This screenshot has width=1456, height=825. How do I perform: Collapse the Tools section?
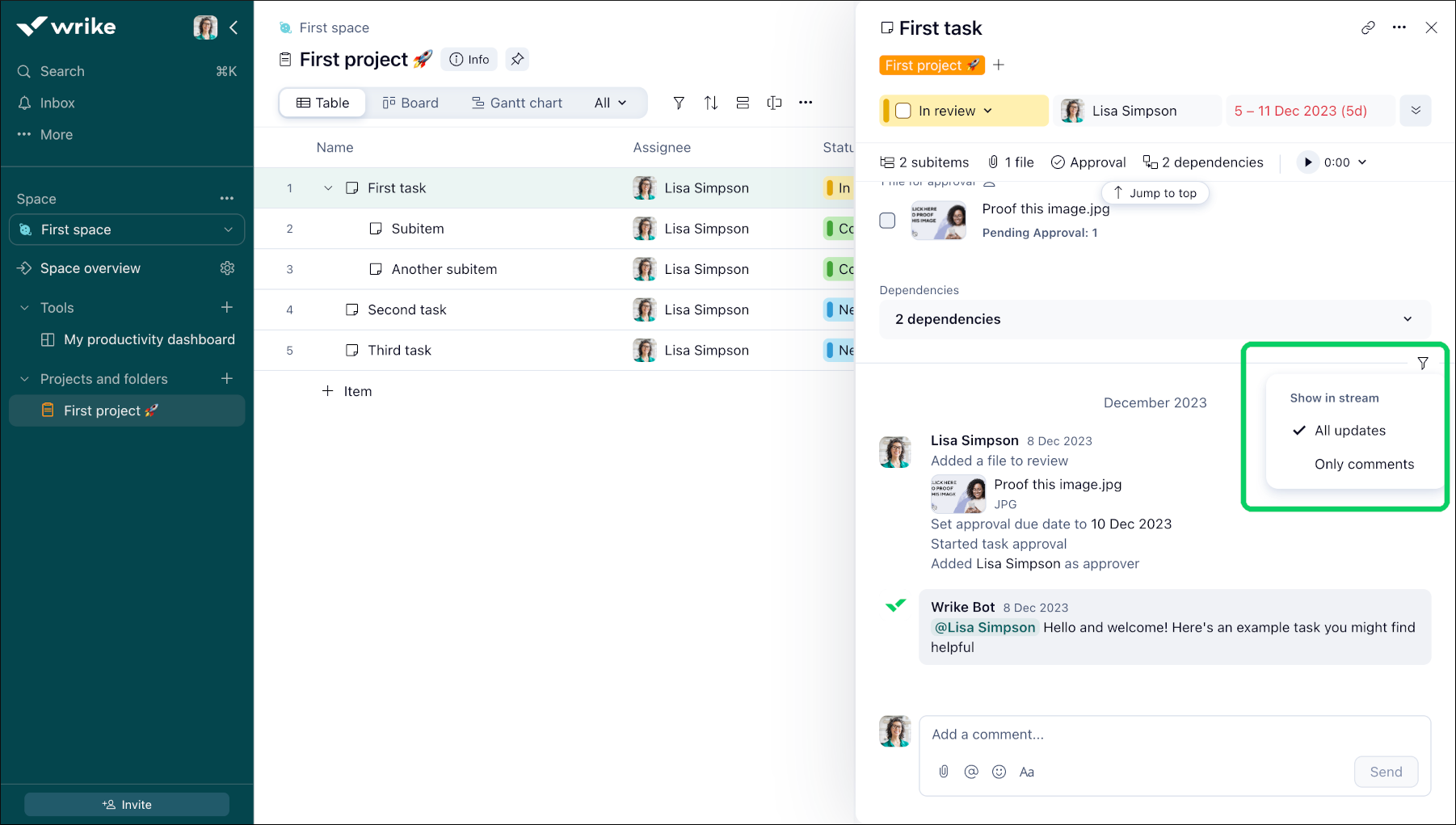coord(24,308)
